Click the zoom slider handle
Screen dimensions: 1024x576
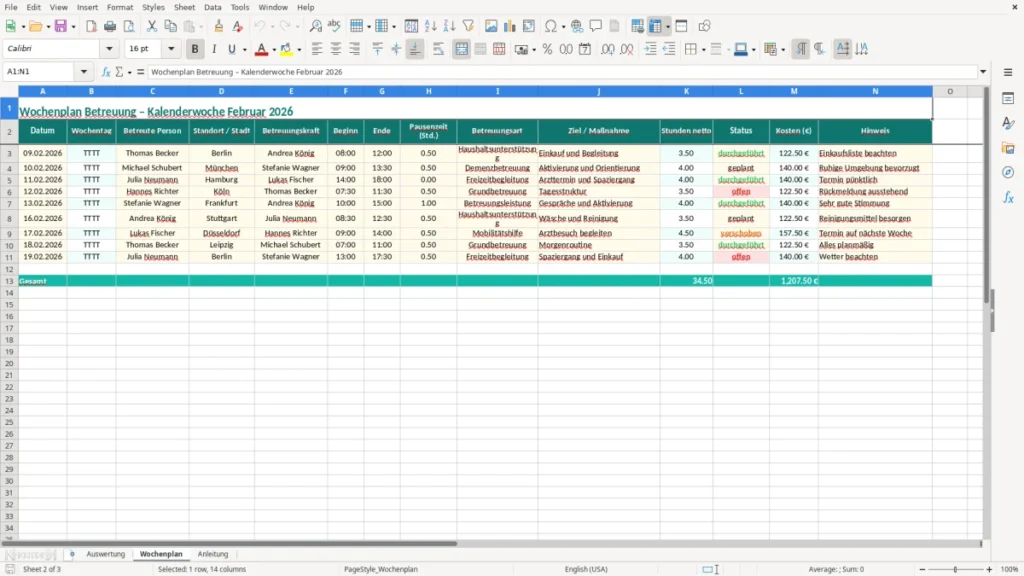955,569
